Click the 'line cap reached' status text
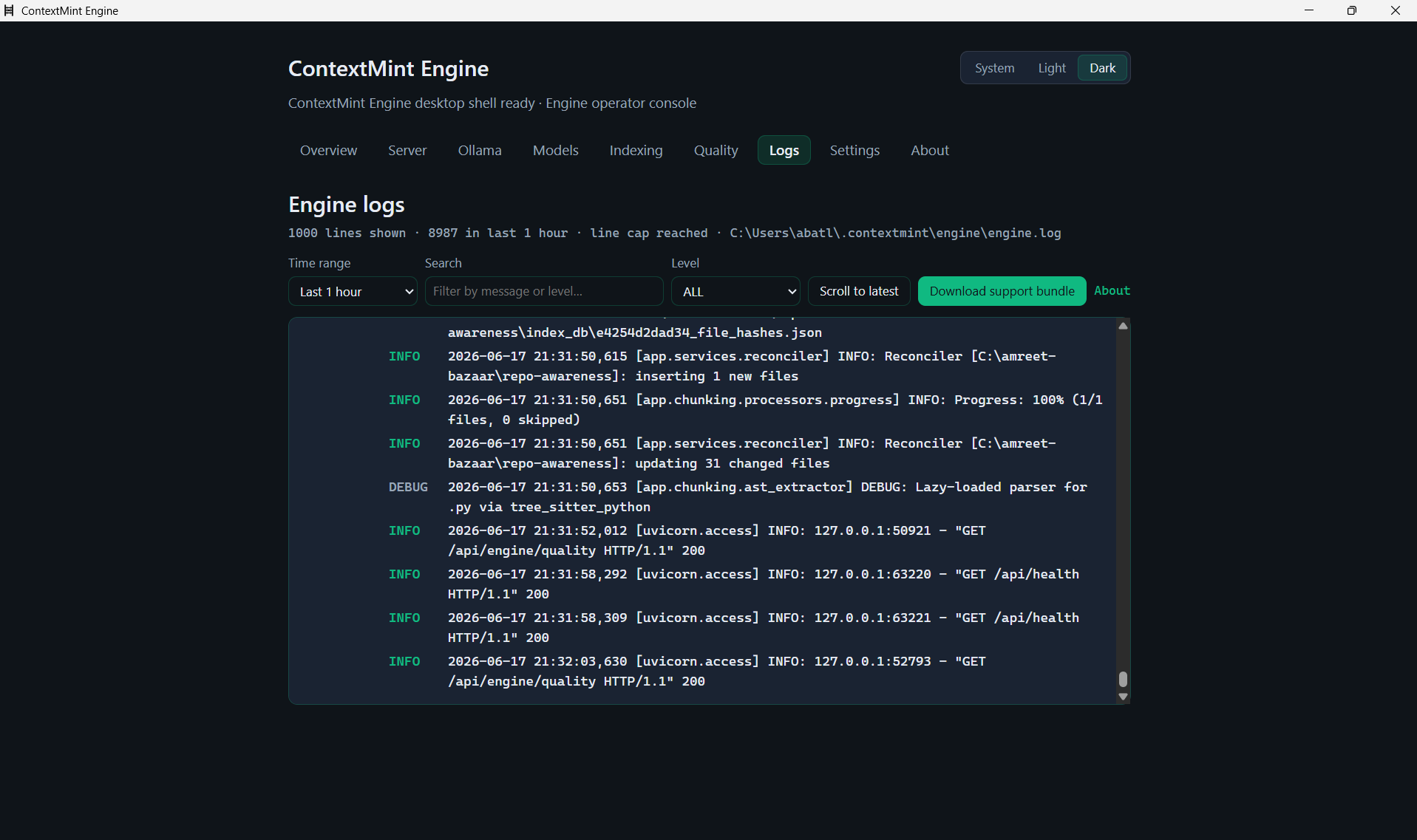The image size is (1417, 840). pyautogui.click(x=648, y=233)
